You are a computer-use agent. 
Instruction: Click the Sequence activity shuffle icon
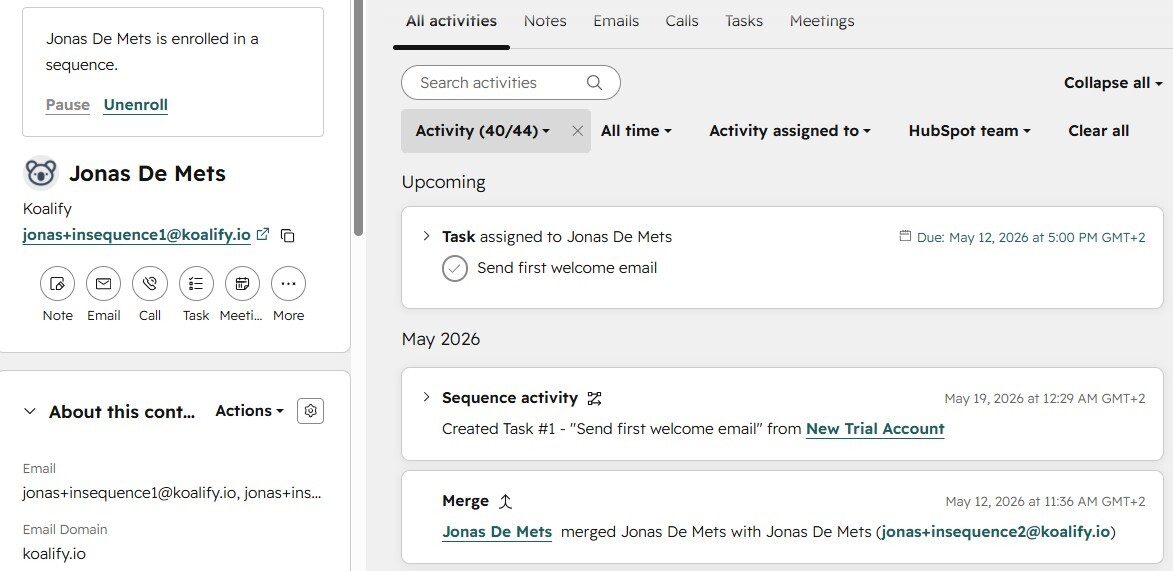595,398
